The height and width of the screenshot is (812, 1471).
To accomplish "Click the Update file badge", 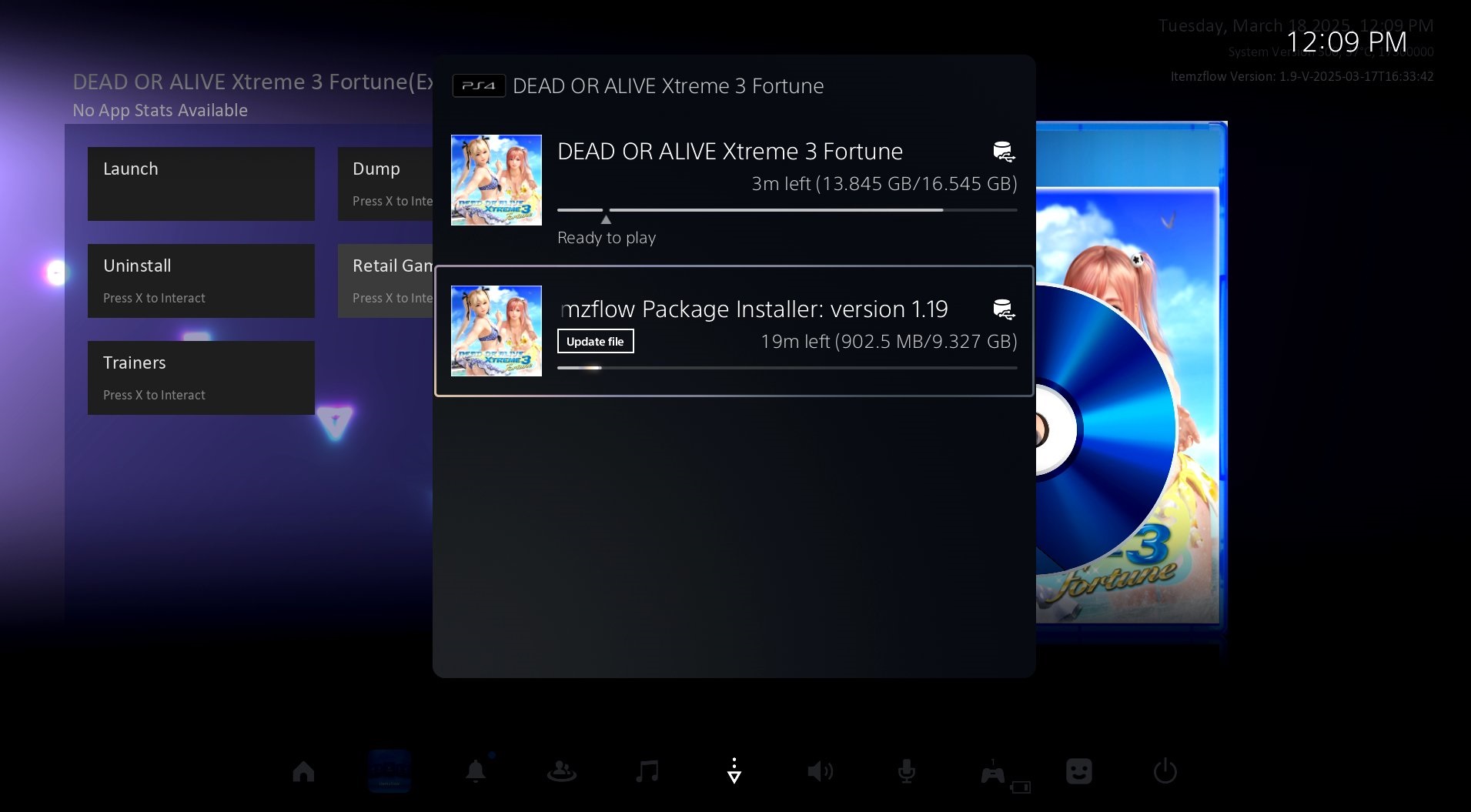I will pos(595,342).
